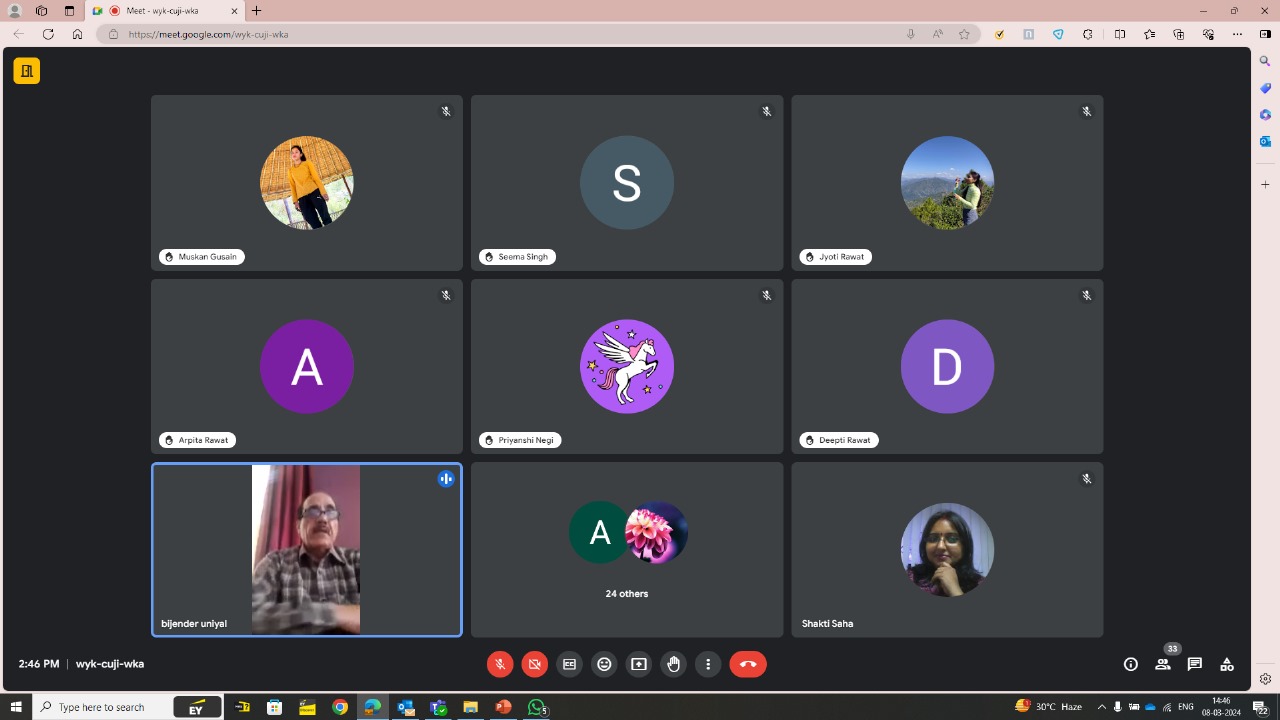
Task: Turn on the camera in Meet
Action: [x=535, y=664]
